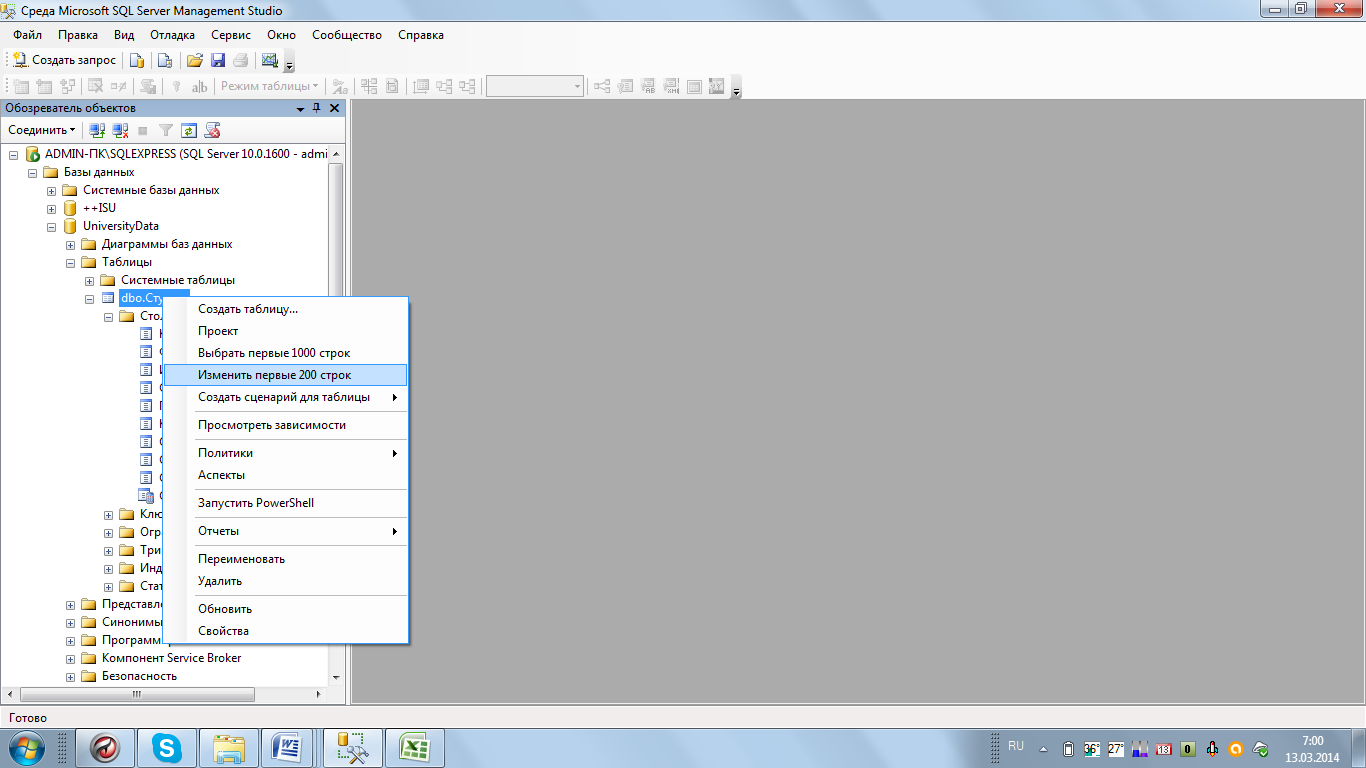The image size is (1366, 768).
Task: Click the green refresh icon in Object Explorer
Action: (x=189, y=130)
